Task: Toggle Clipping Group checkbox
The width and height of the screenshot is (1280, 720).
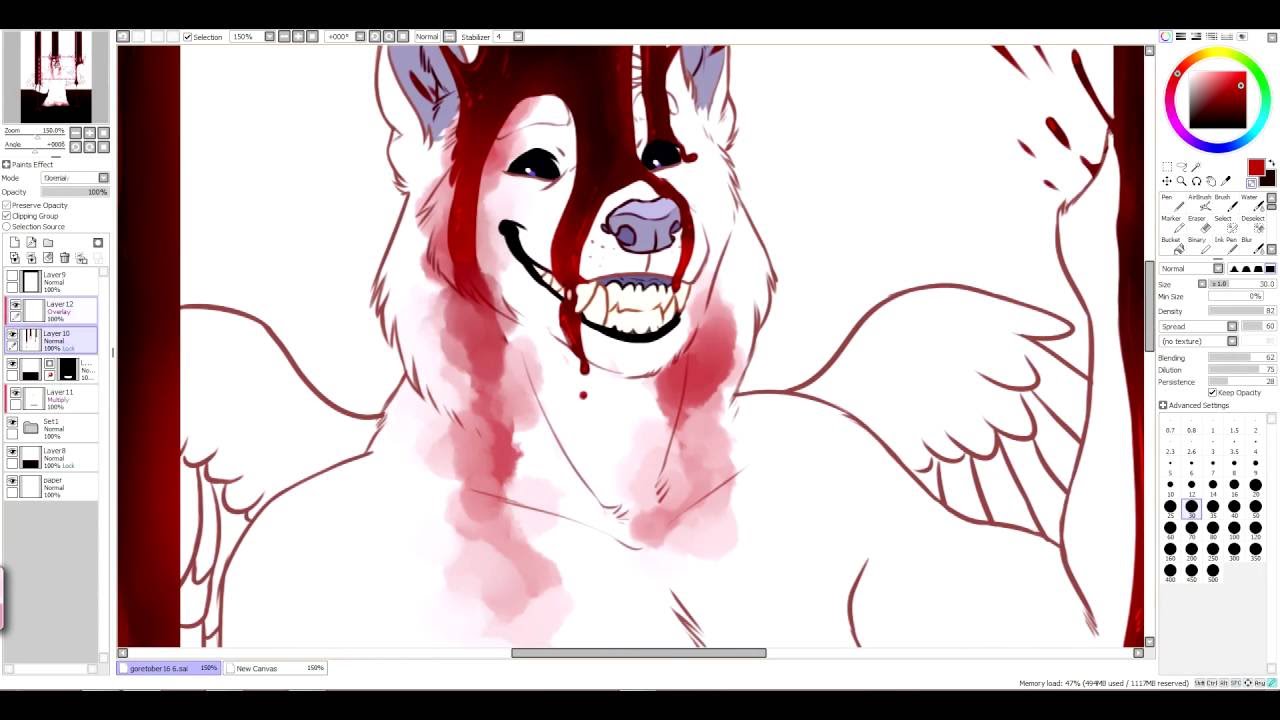Action: click(x=7, y=216)
